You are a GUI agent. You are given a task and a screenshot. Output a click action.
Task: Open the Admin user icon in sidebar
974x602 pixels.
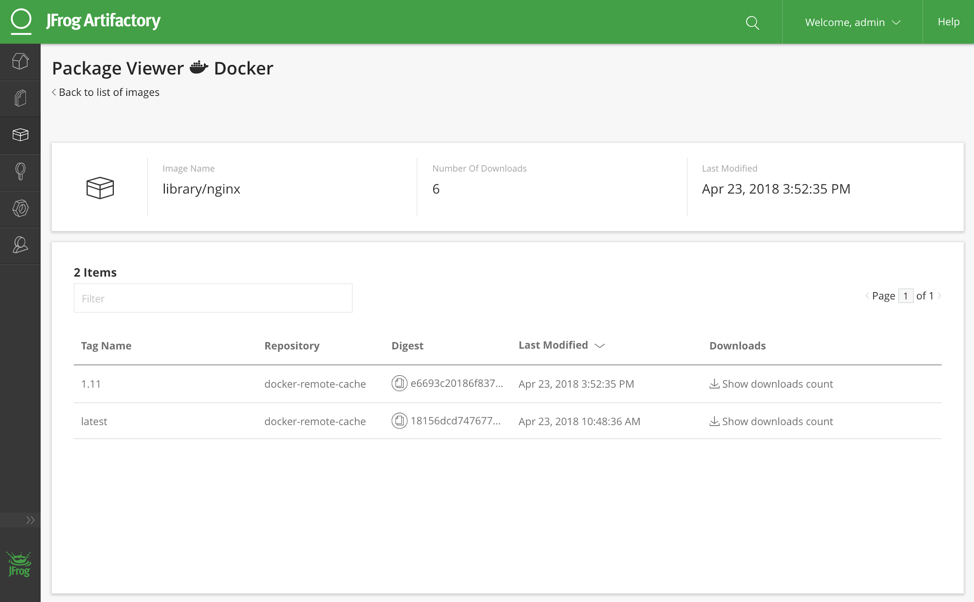20,245
